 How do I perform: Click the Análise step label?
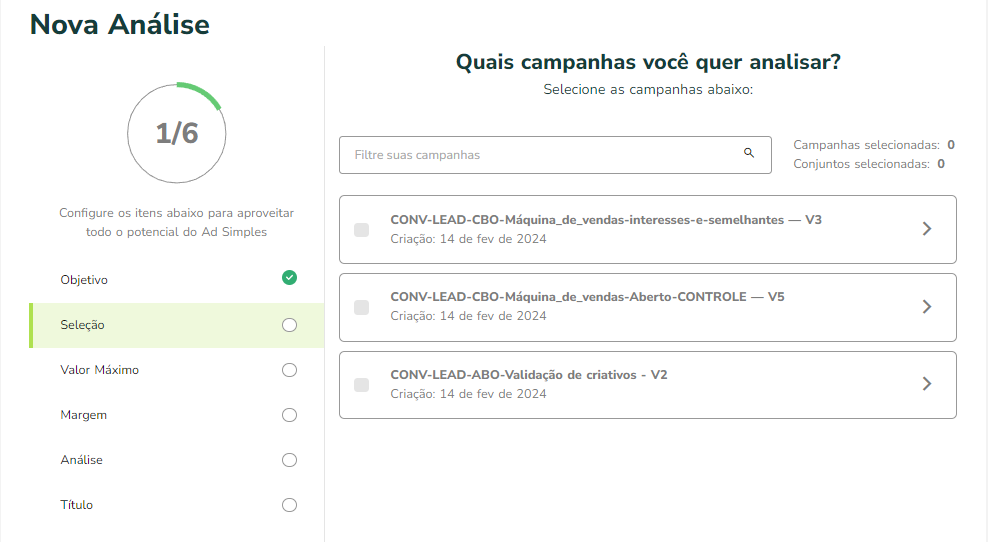(x=81, y=460)
